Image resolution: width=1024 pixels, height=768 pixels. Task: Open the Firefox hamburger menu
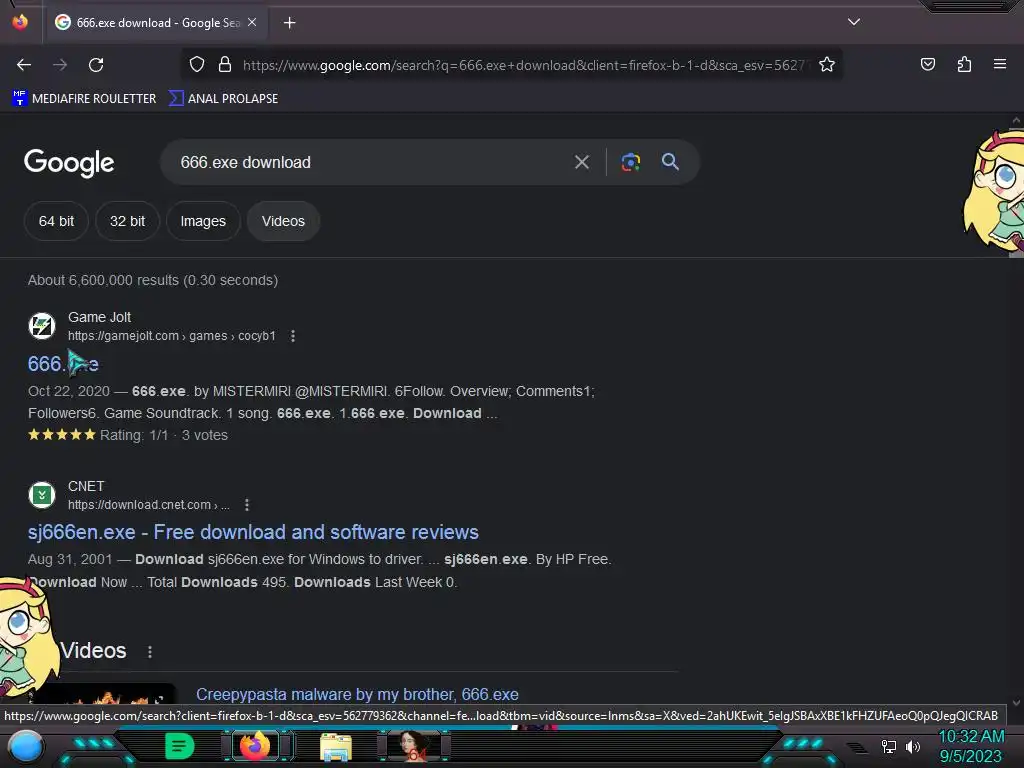(999, 64)
